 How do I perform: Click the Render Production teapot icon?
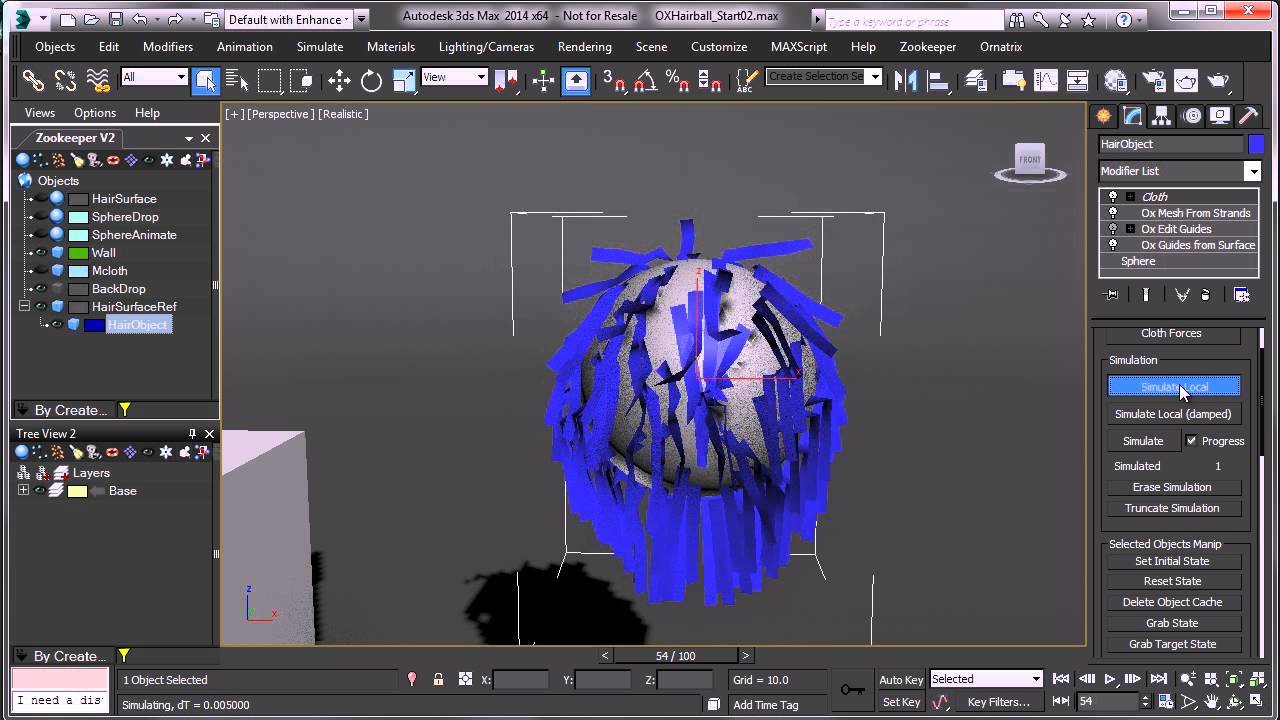[x=1218, y=80]
